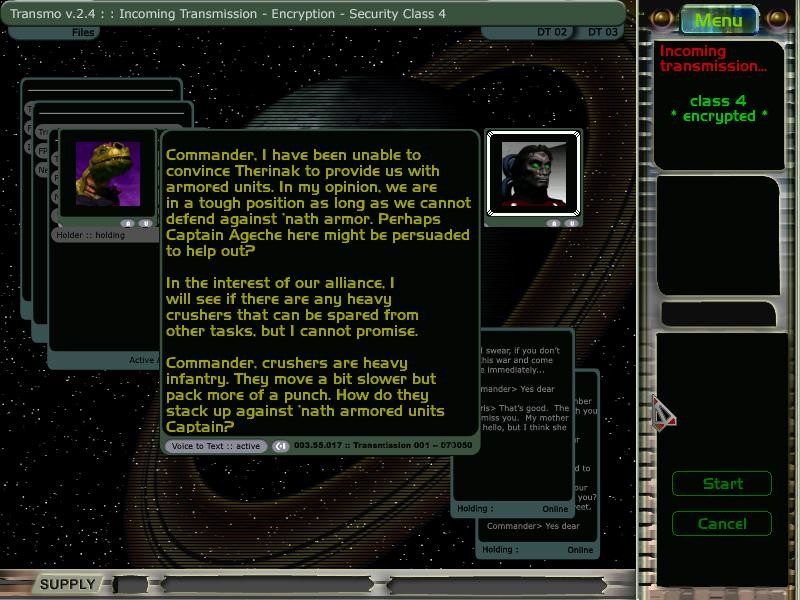
Task: Click the Cancel button
Action: pos(722,523)
